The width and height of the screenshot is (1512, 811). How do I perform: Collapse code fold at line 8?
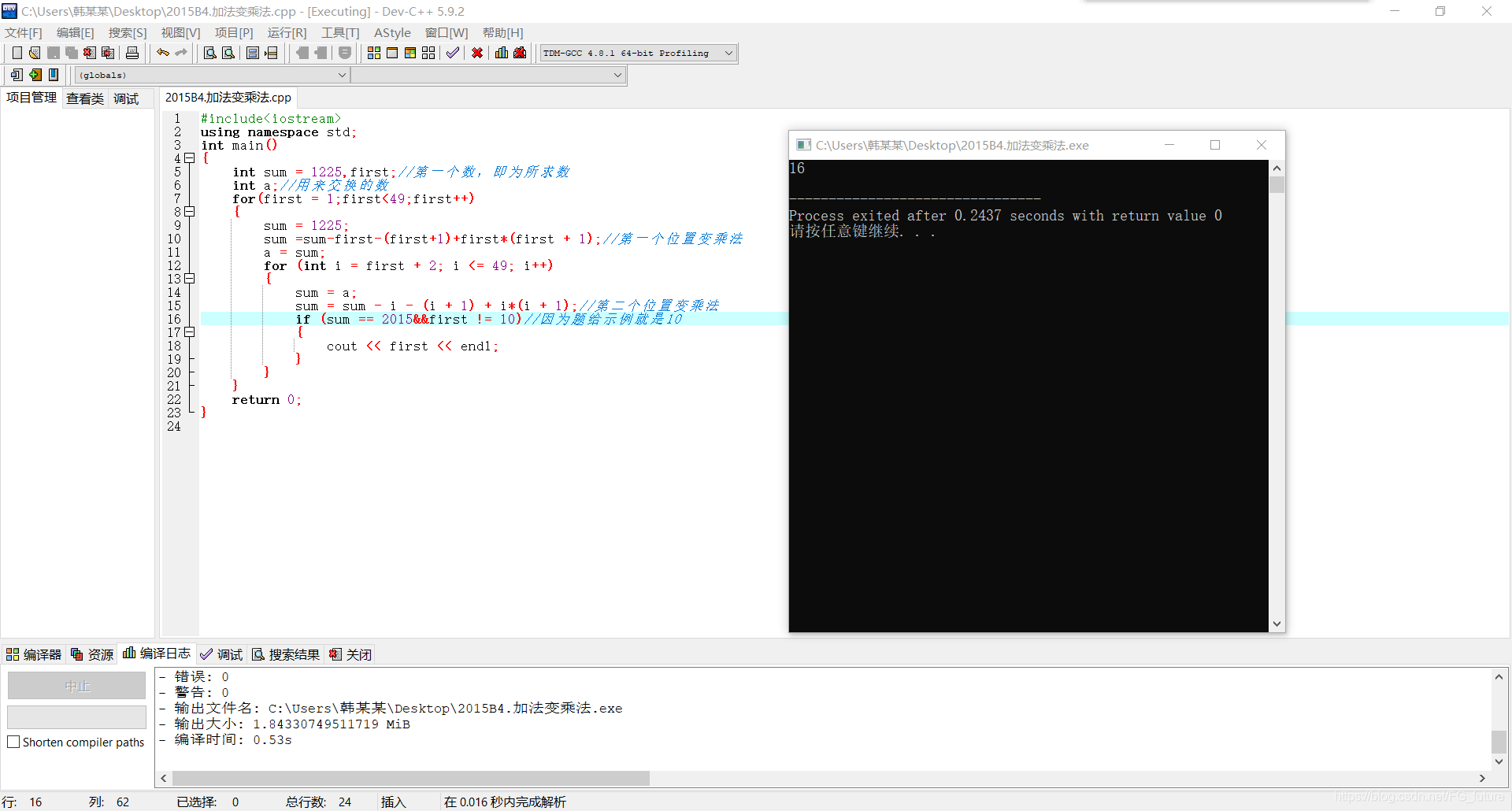click(190, 212)
